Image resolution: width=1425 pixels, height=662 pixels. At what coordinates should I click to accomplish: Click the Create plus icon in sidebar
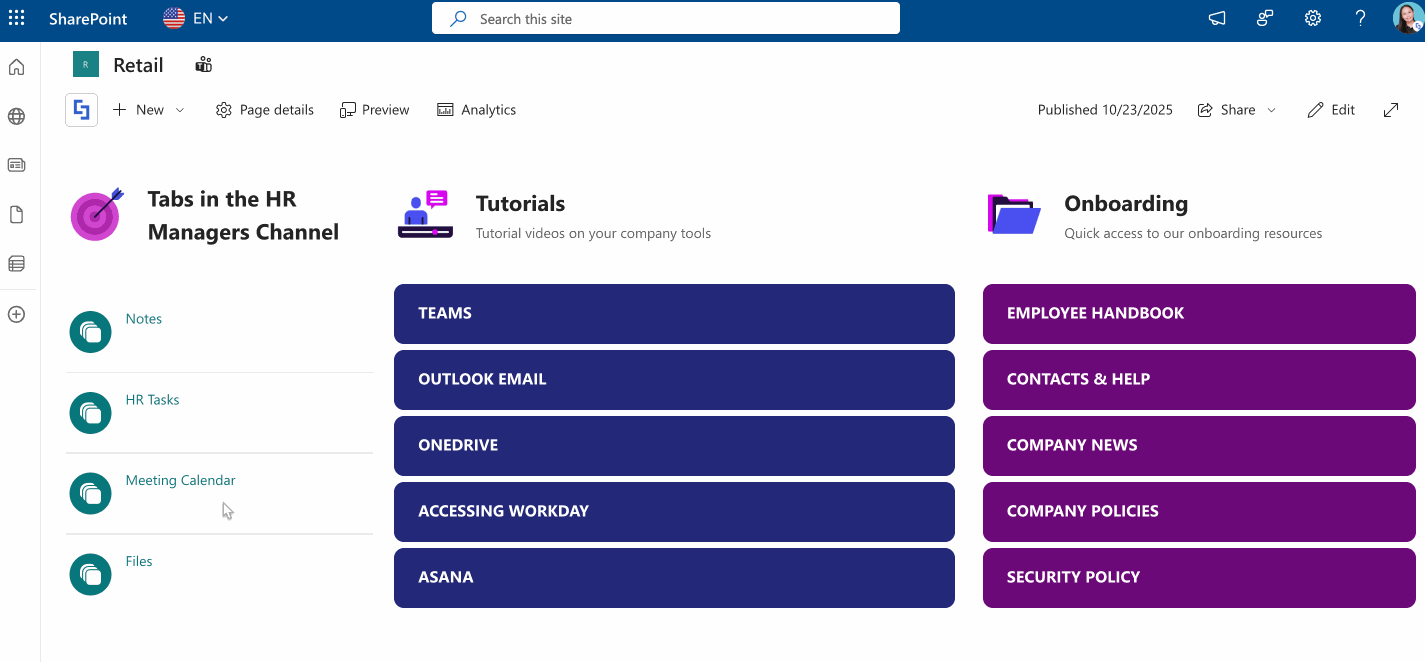16,314
